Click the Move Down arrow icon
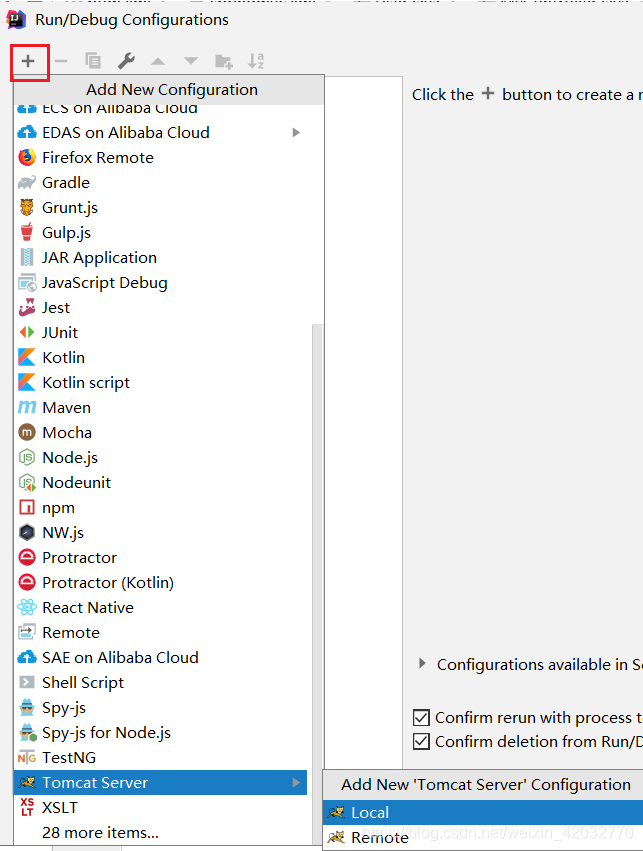This screenshot has width=643, height=851. point(191,61)
